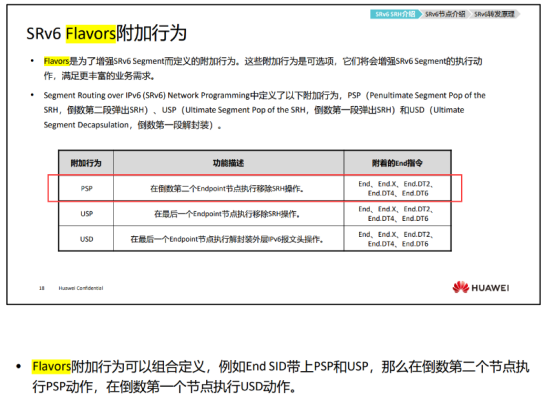Screen dimensions: 554x401
Task: Click highlighted Flavors in note below slide
Action: (x=52, y=366)
